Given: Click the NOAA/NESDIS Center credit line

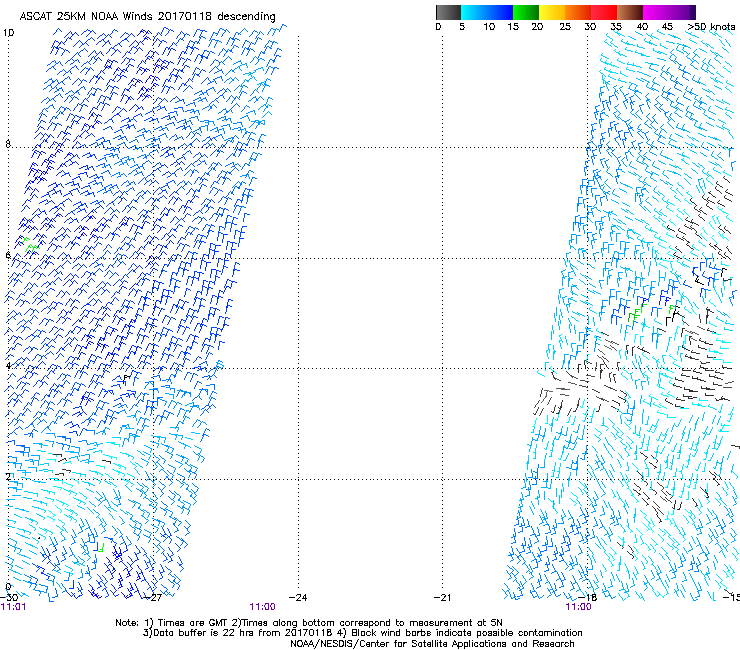Looking at the screenshot, I should [432, 644].
